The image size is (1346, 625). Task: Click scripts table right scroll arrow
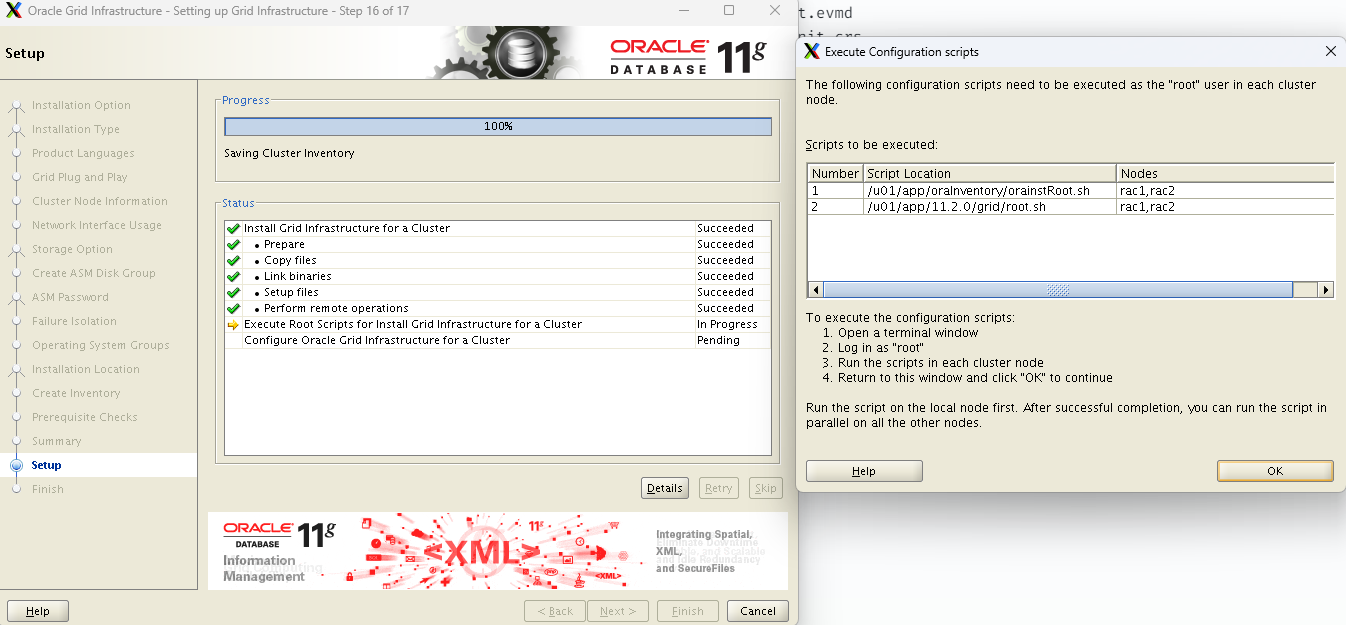pos(1326,289)
